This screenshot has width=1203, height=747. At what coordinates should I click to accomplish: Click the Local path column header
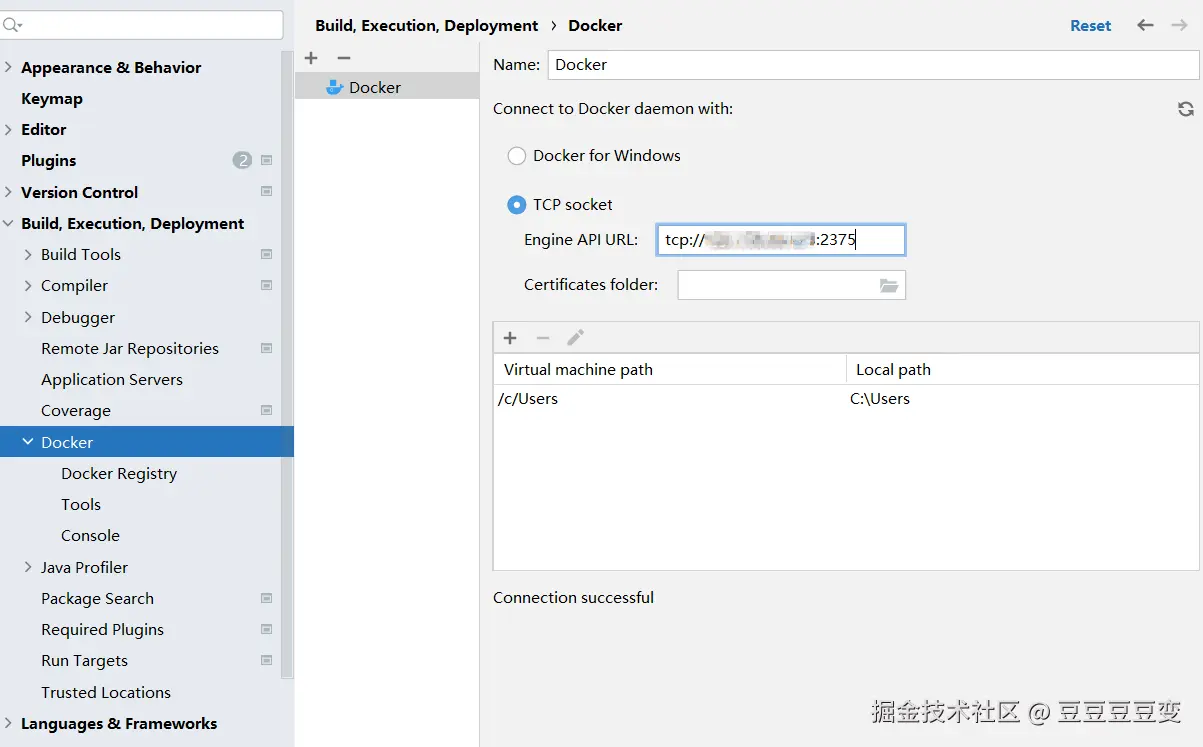[x=1022, y=369]
